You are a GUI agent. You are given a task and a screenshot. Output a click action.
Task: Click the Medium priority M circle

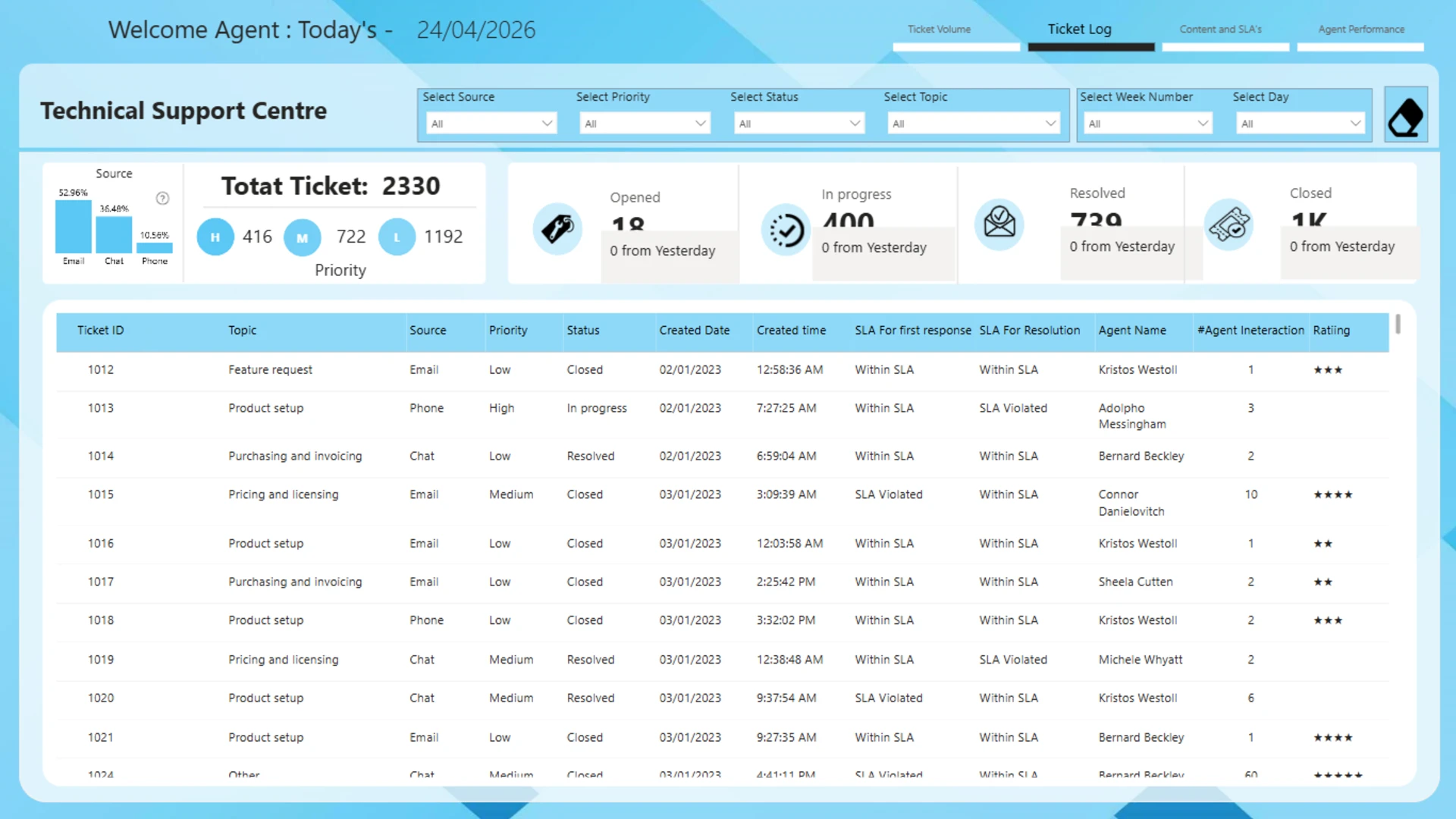302,237
